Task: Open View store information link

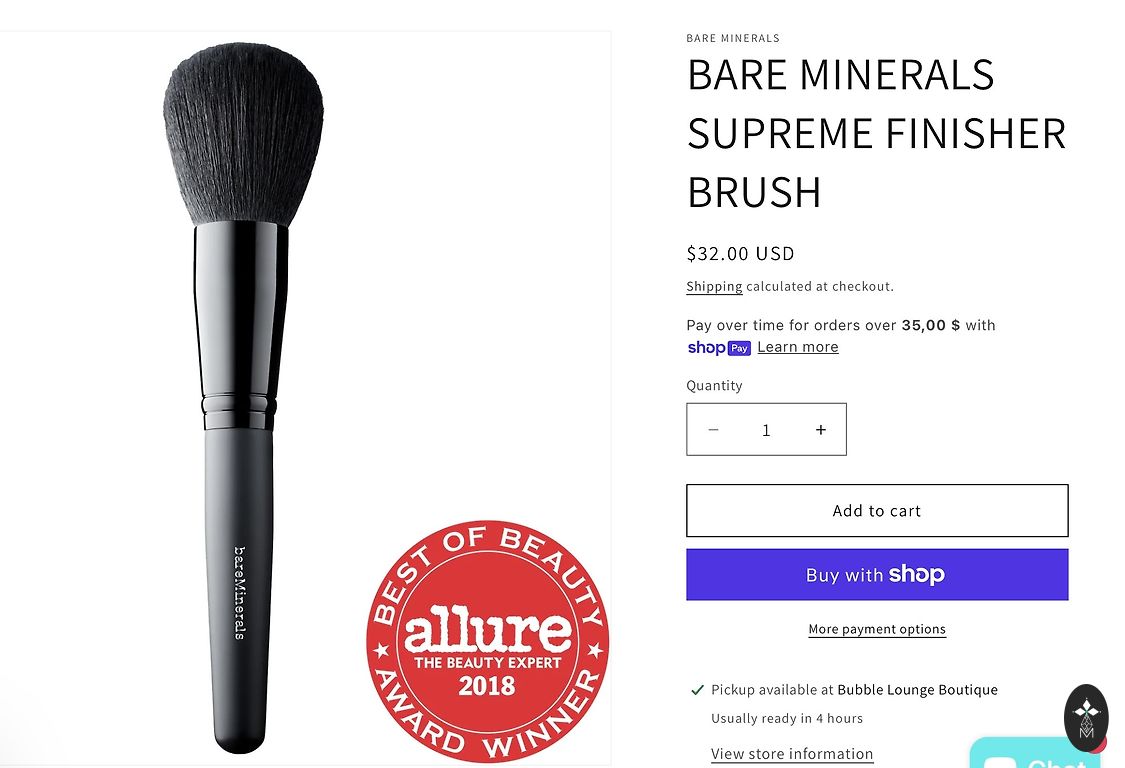Action: tap(792, 754)
